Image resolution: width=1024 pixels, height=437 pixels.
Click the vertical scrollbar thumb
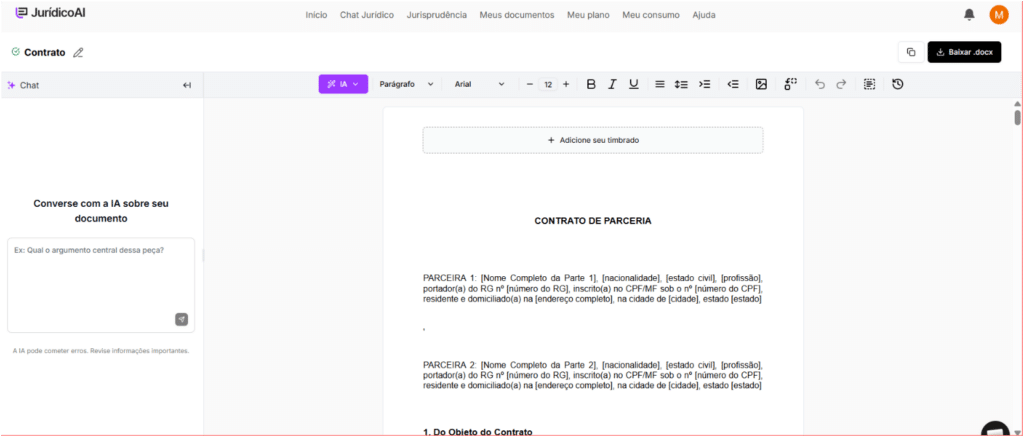click(1017, 118)
